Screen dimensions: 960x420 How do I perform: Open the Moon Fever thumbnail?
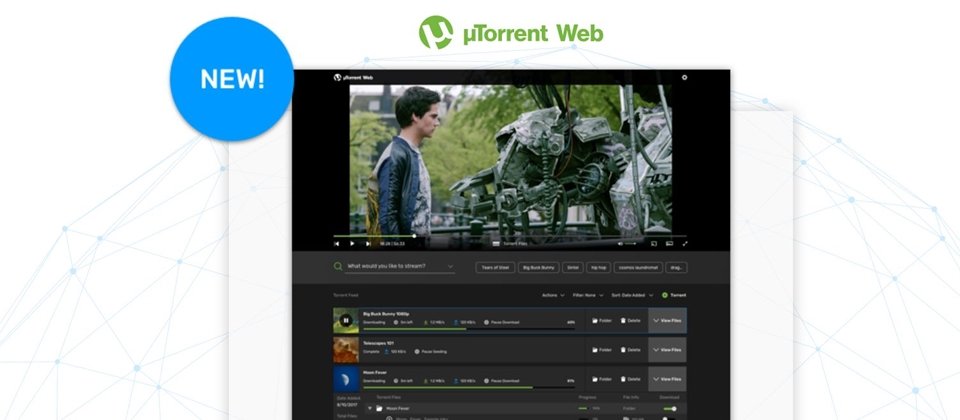coord(345,379)
